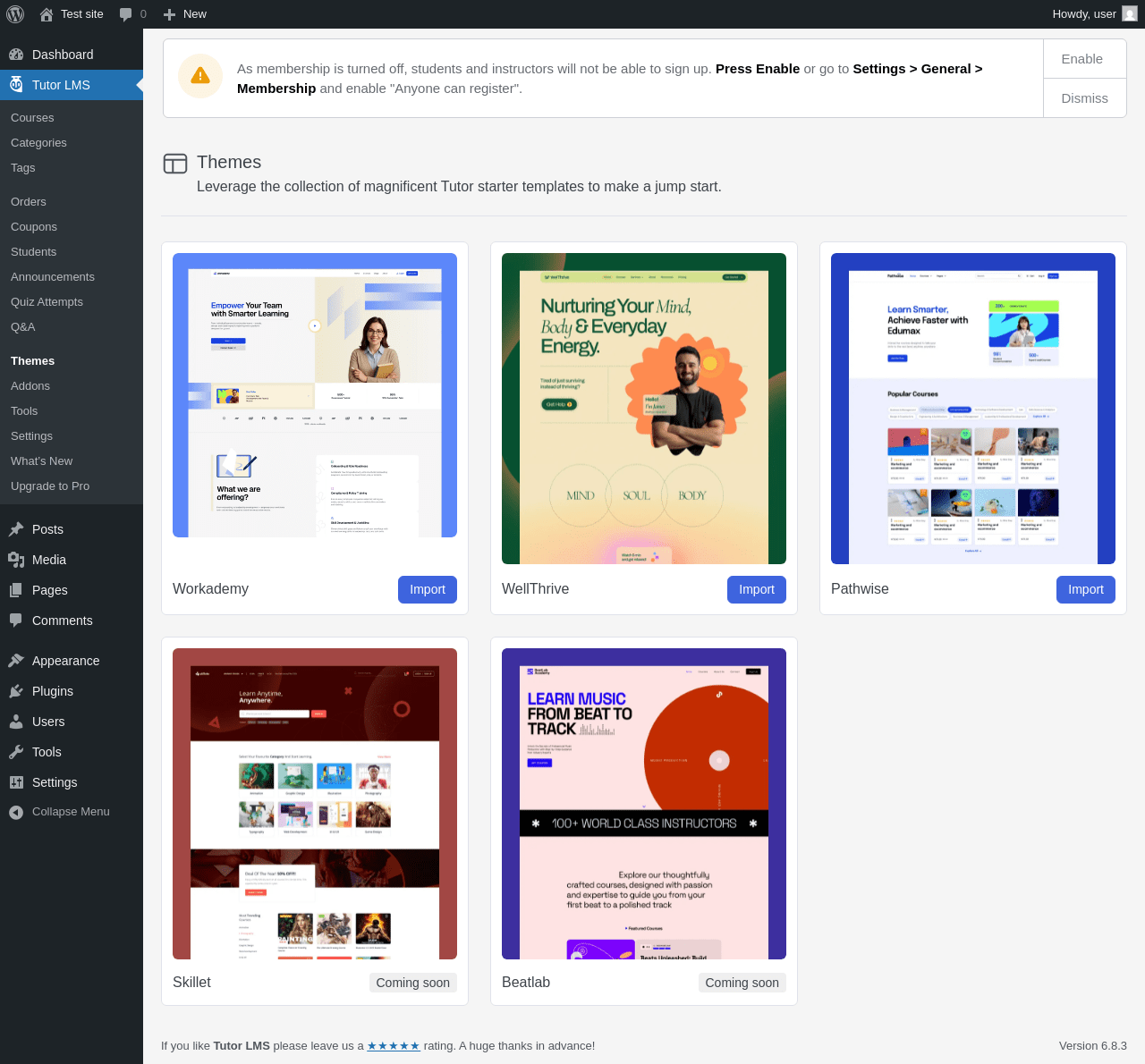1145x1064 pixels.
Task: Click the Settings sliders icon
Action: (16, 782)
